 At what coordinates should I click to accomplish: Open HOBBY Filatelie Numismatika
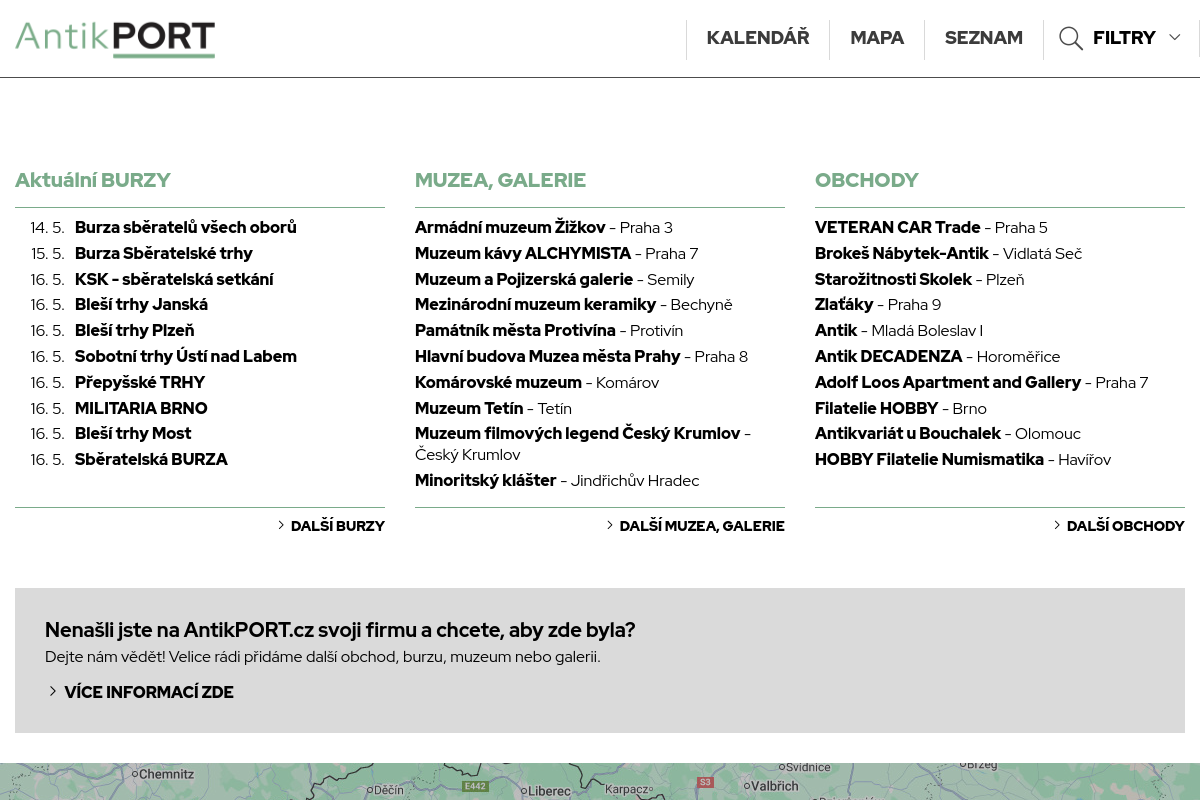point(929,460)
